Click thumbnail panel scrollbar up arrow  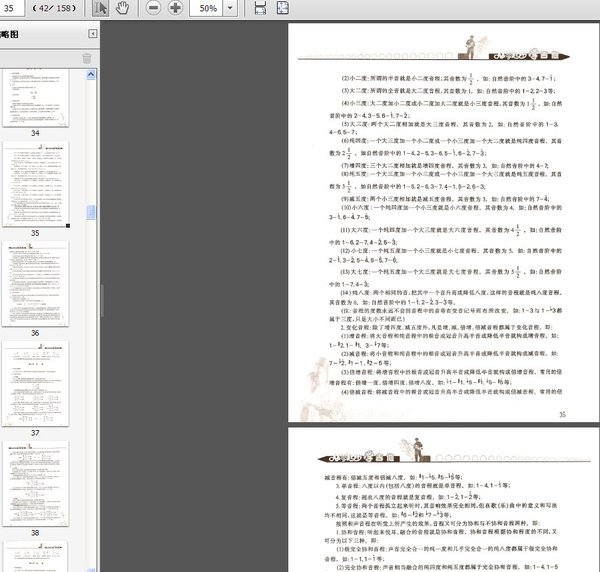(92, 73)
